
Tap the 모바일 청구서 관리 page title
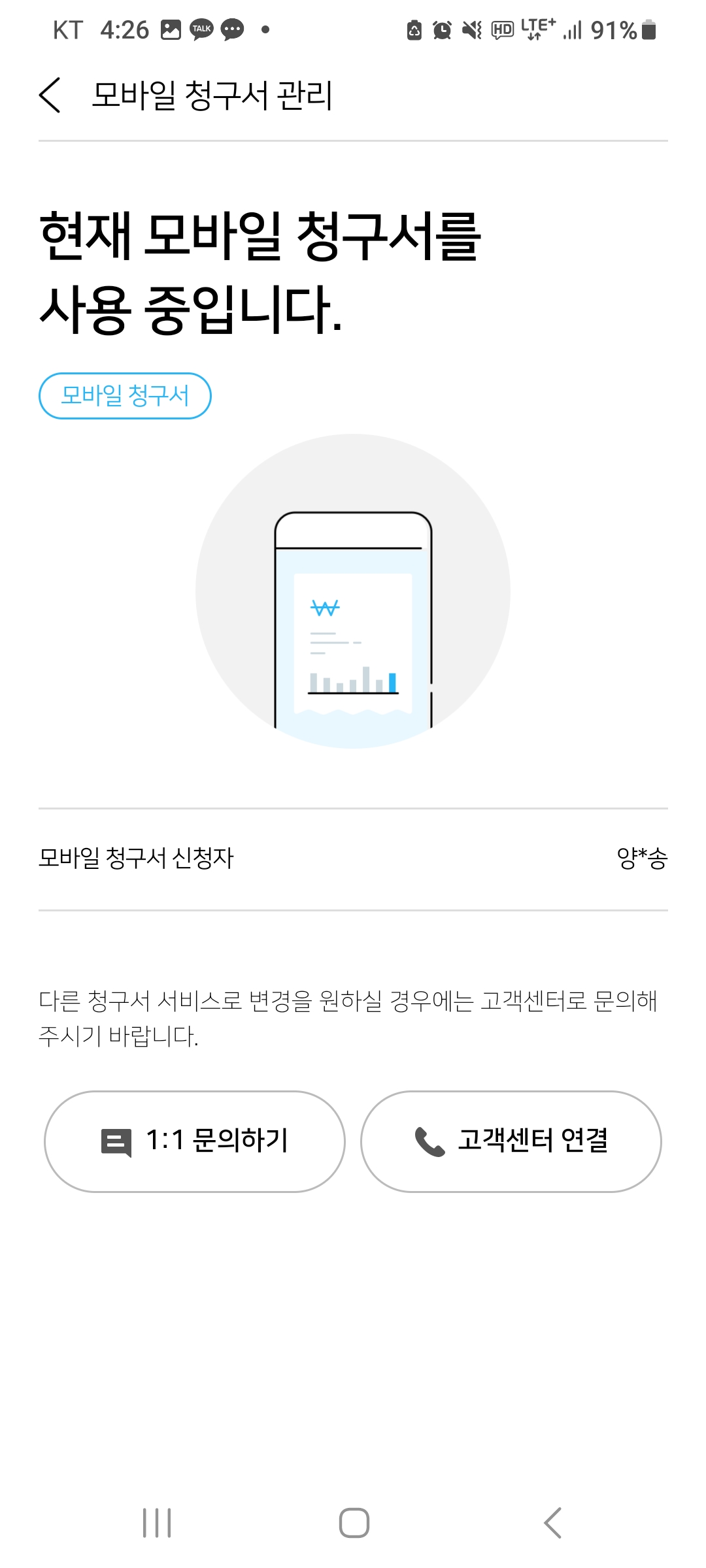[212, 95]
